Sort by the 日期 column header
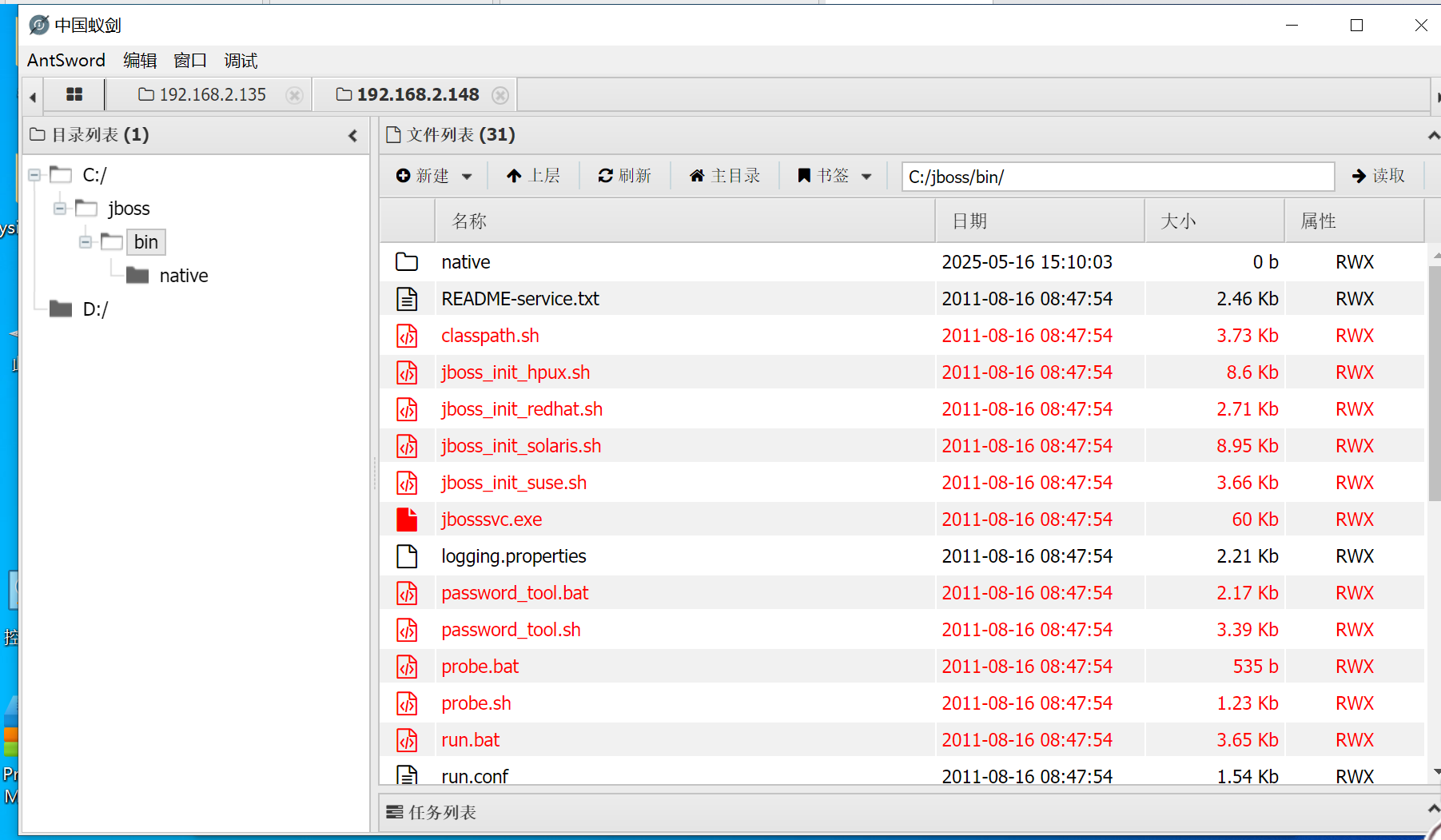The width and height of the screenshot is (1441, 840). tap(1040, 221)
